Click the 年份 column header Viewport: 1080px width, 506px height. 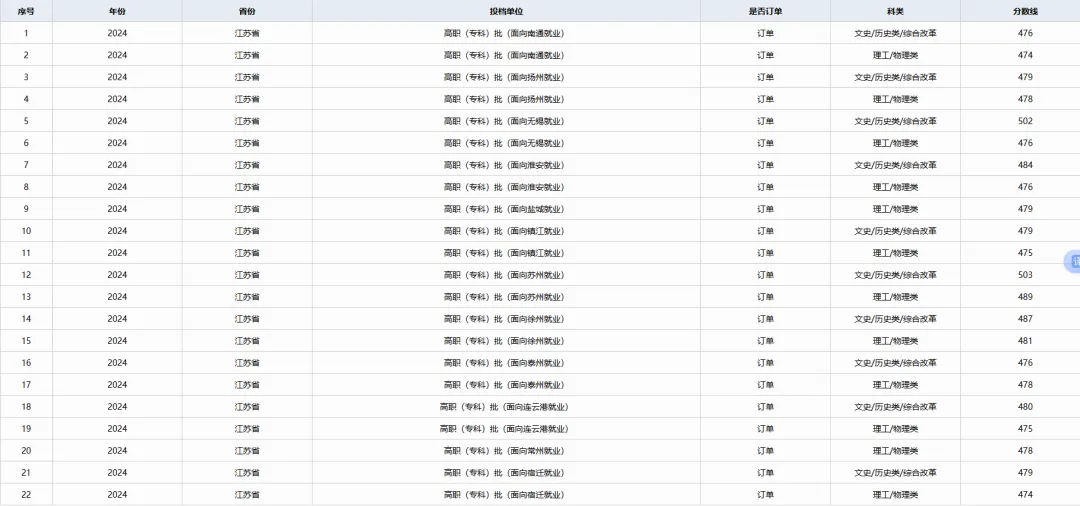pos(117,10)
